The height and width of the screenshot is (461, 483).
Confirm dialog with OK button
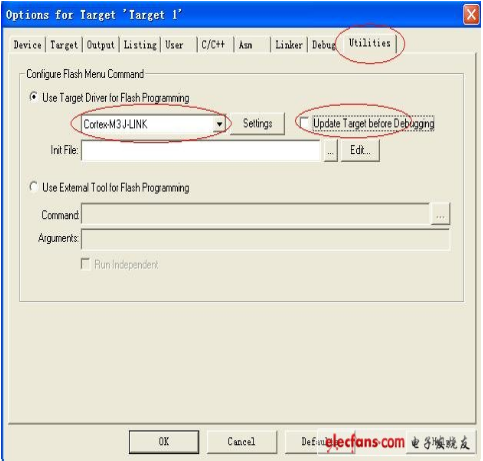[x=164, y=442]
